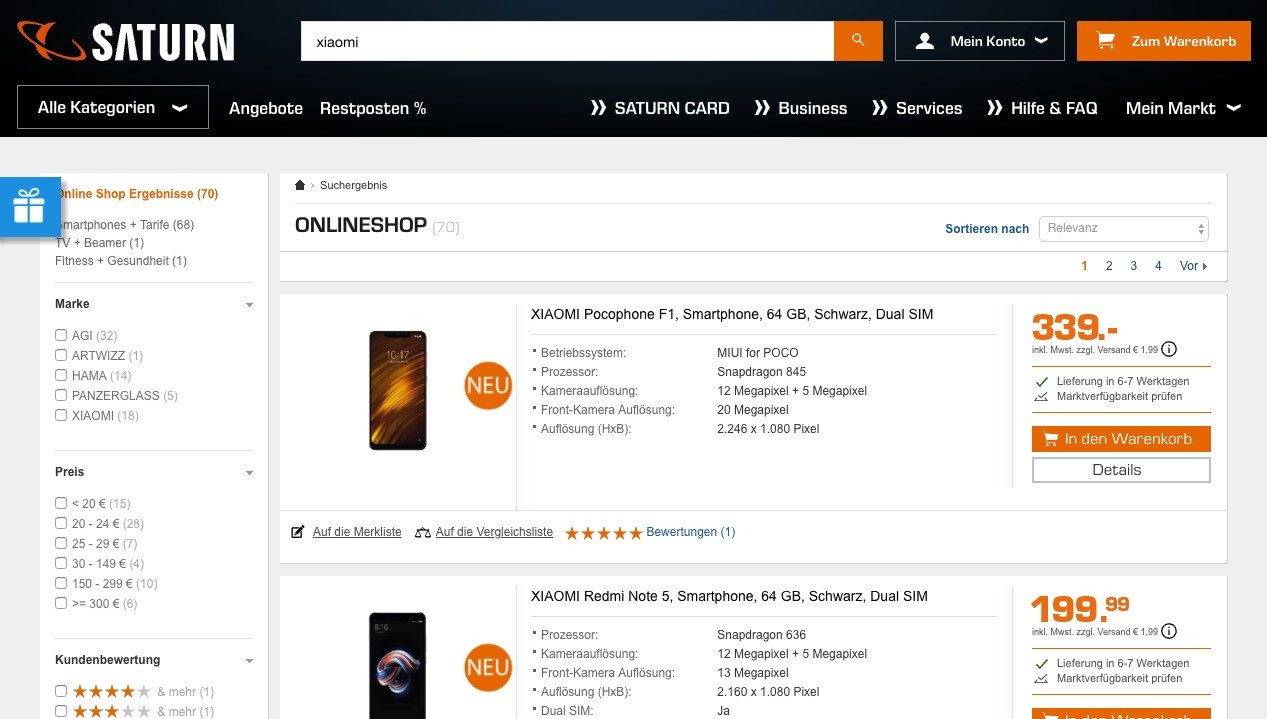
Task: Click the shopping cart icon in Zum Warenkorb
Action: coord(1106,41)
